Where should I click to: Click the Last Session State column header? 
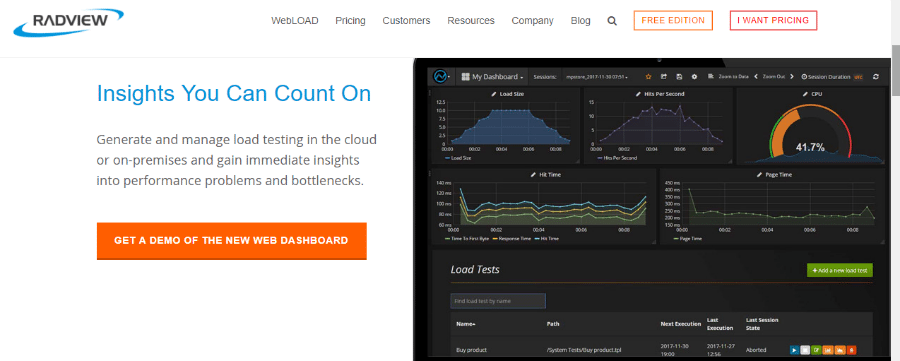762,324
